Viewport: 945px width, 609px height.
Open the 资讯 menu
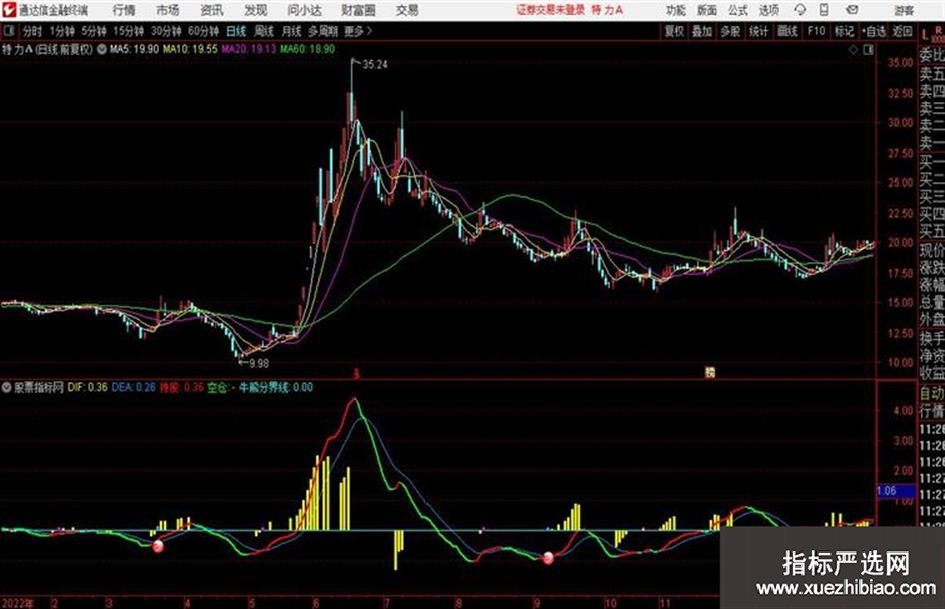[212, 10]
